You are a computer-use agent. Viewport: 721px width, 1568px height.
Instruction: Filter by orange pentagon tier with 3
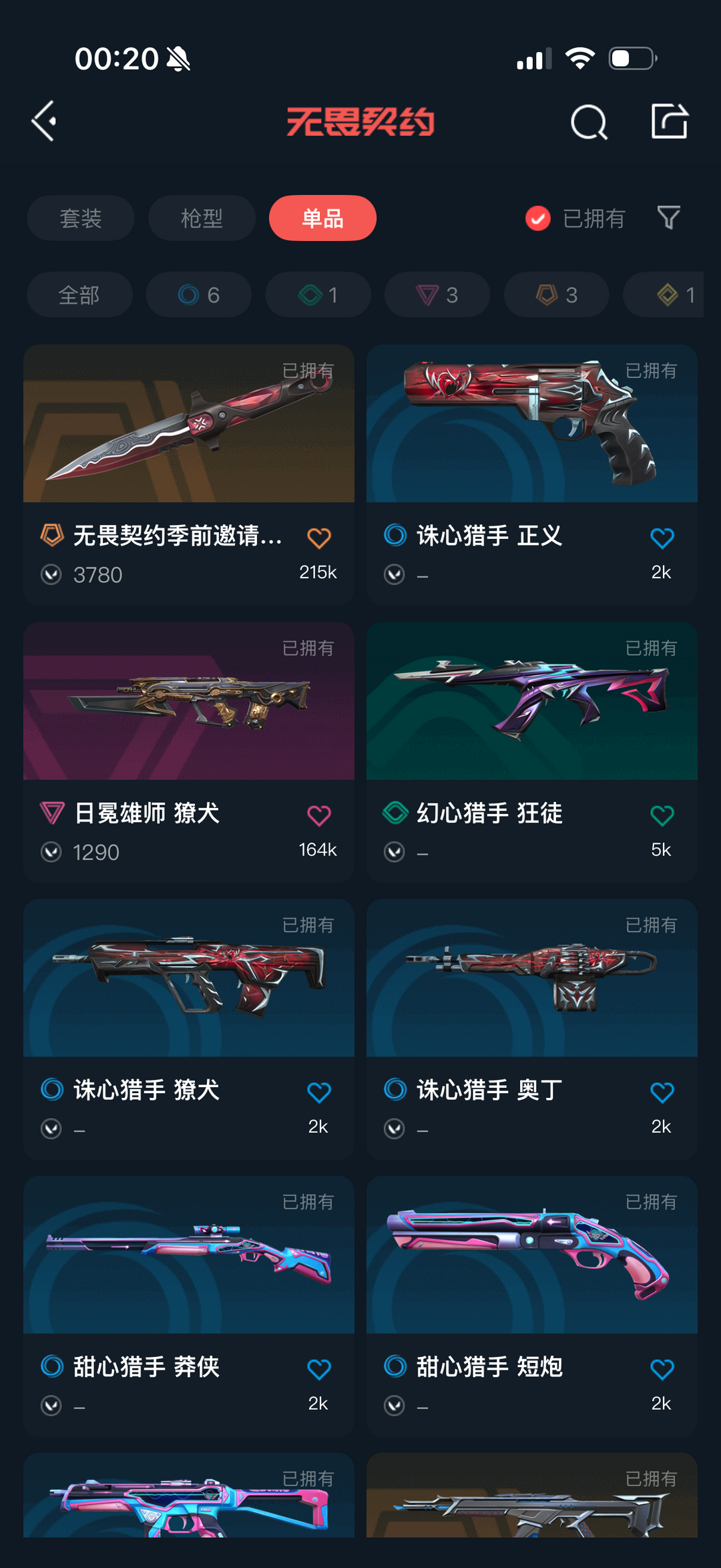557,295
